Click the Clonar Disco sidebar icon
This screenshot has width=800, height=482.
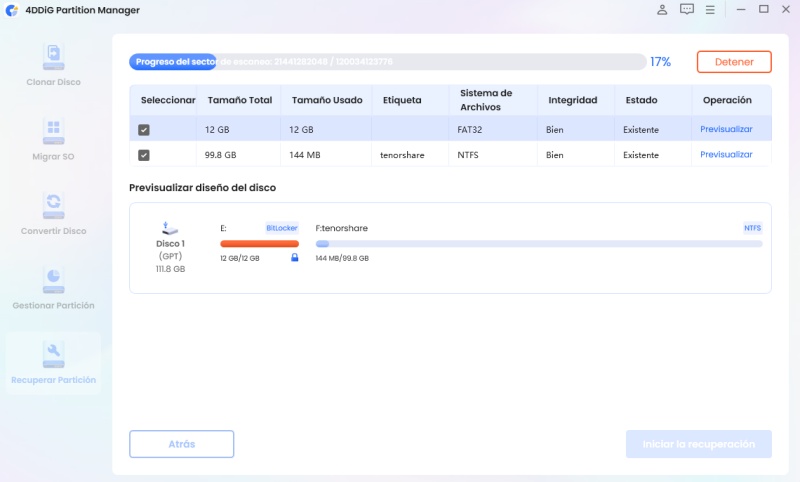click(53, 55)
